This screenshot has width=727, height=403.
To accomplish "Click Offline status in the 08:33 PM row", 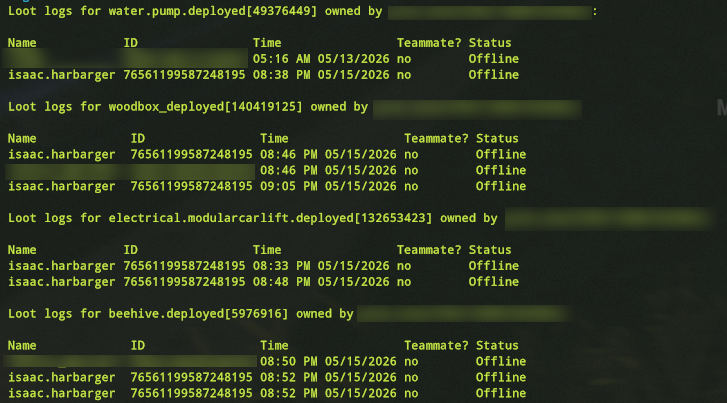I will click(x=493, y=266).
